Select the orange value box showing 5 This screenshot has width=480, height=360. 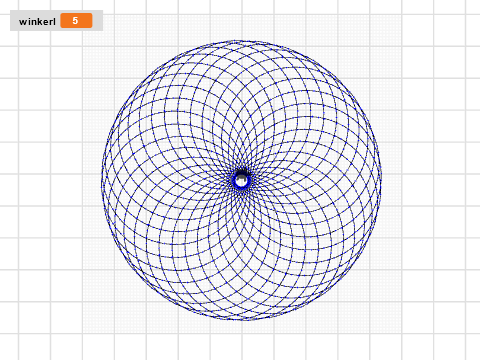pos(76,21)
